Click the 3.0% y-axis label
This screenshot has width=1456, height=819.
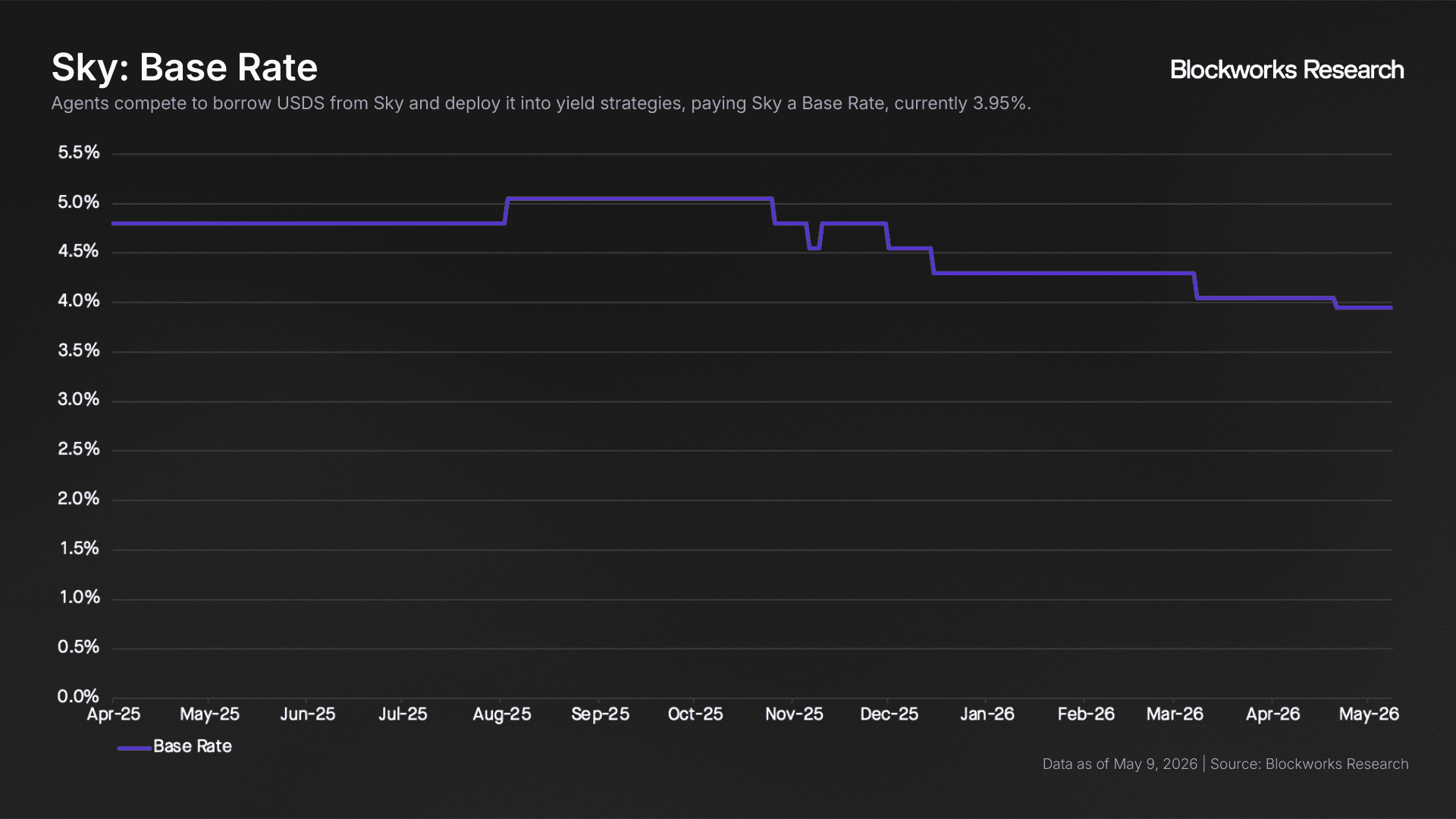[x=79, y=400]
